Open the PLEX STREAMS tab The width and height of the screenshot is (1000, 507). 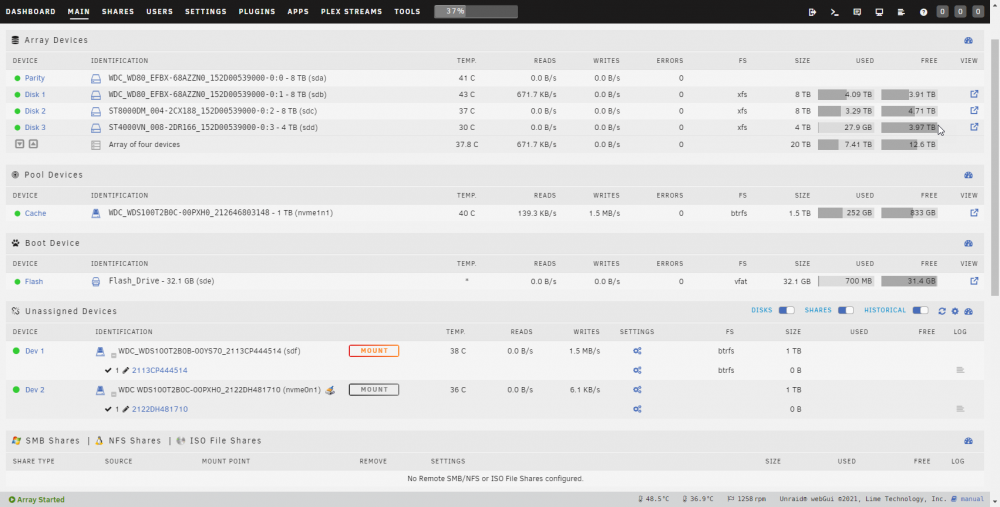tap(351, 11)
